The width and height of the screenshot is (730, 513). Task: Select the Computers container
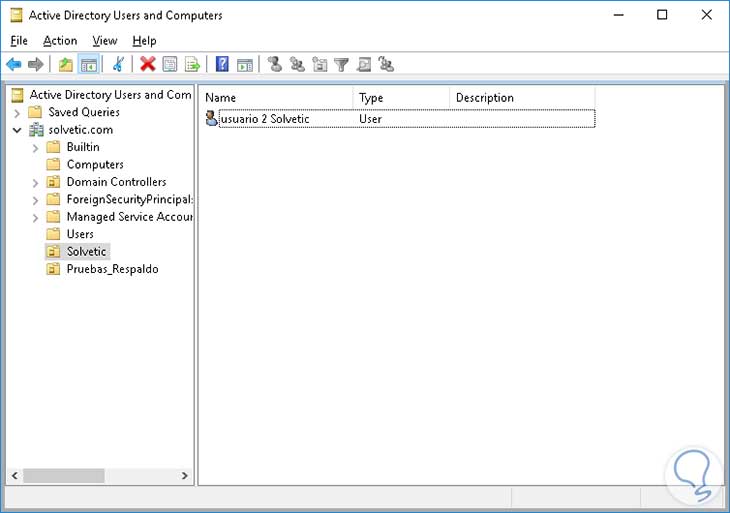point(95,164)
